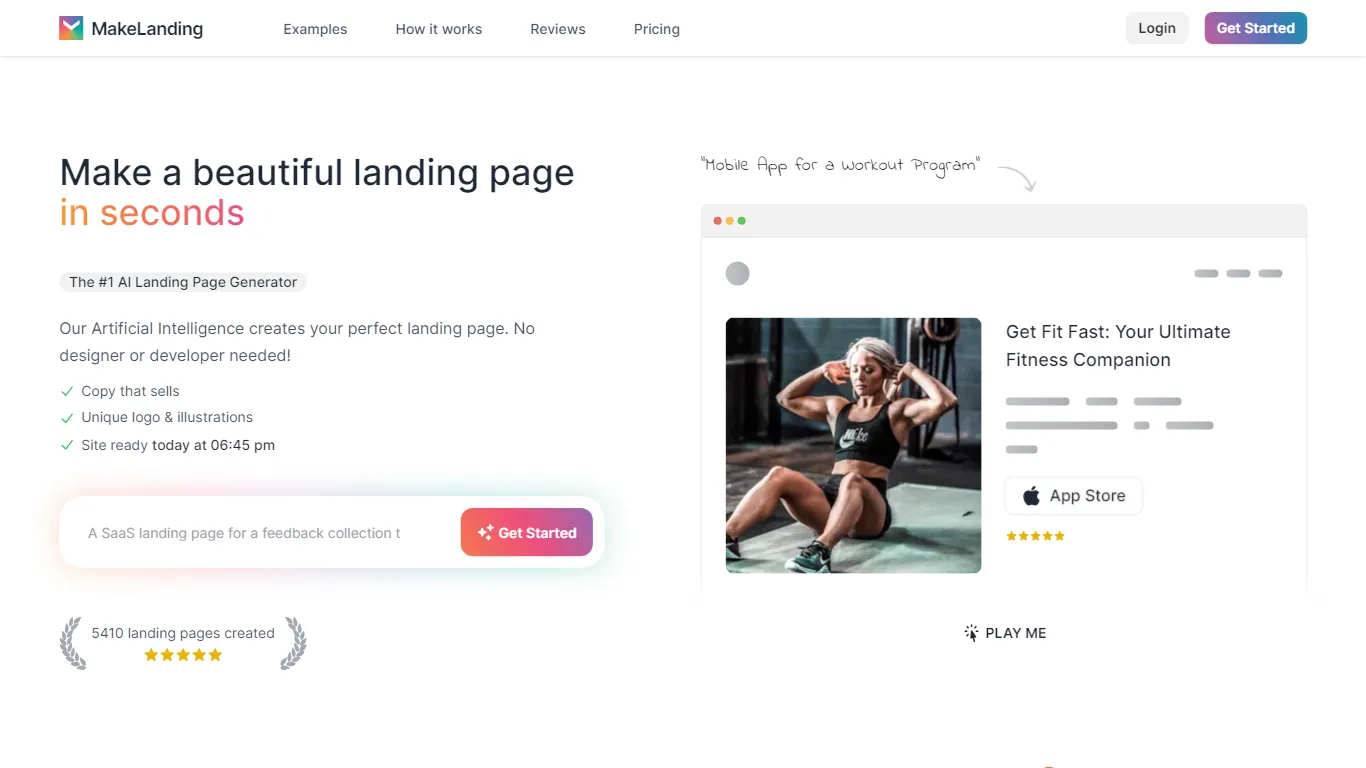Image resolution: width=1366 pixels, height=768 pixels.
Task: Click the workout woman thumbnail image
Action: point(853,445)
